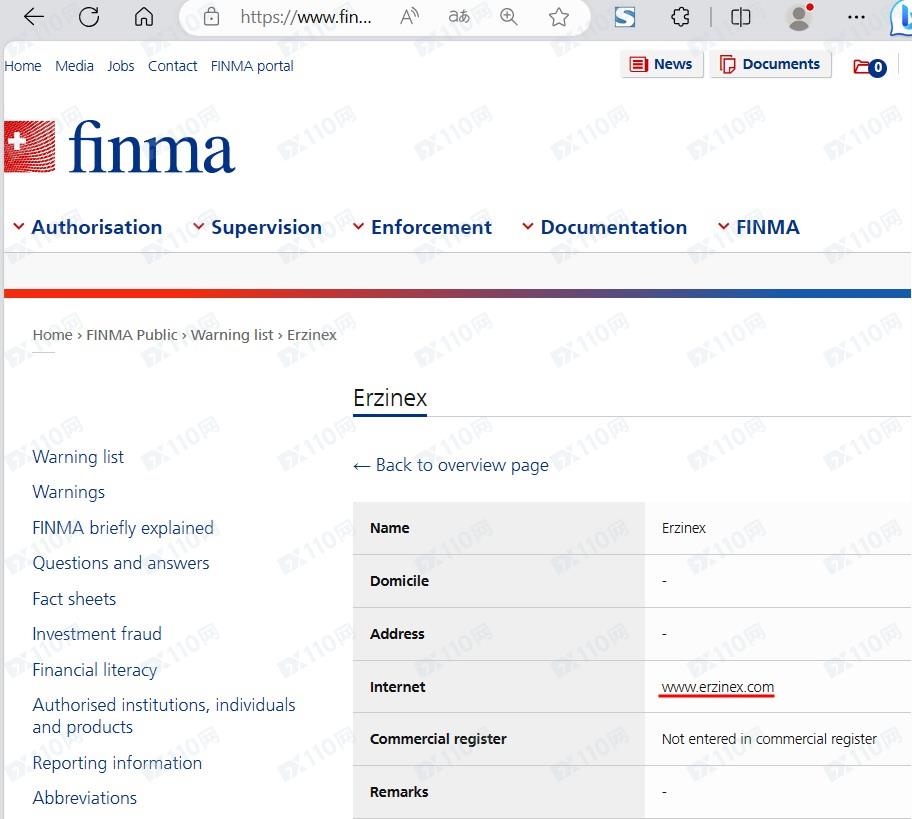912x819 pixels.
Task: Click the browser address bar URL
Action: coord(306,17)
